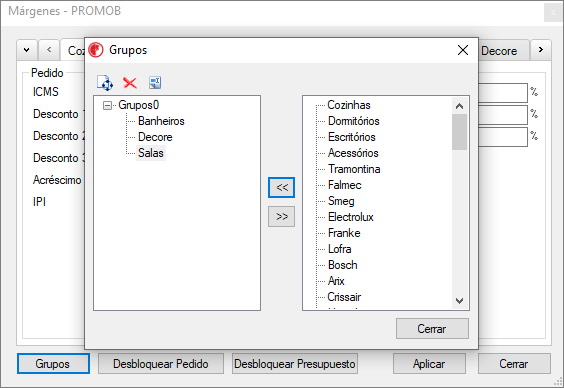
Task: Click the Desconto 1 percentage input field
Action: pyautogui.click(x=502, y=115)
